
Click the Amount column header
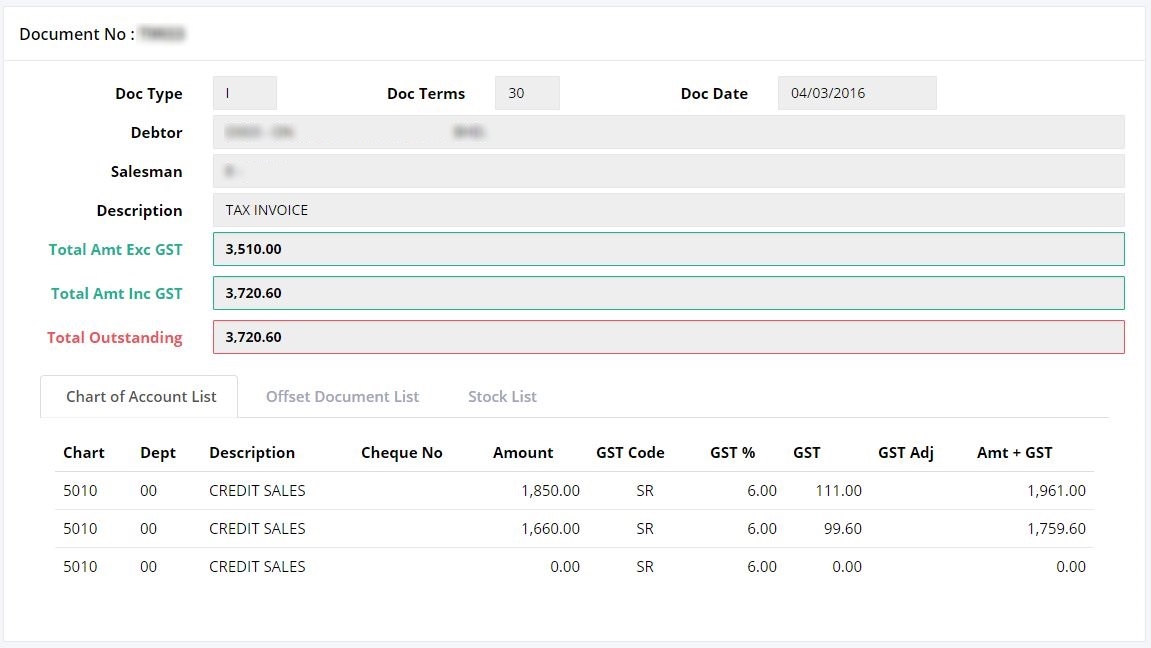coord(523,453)
